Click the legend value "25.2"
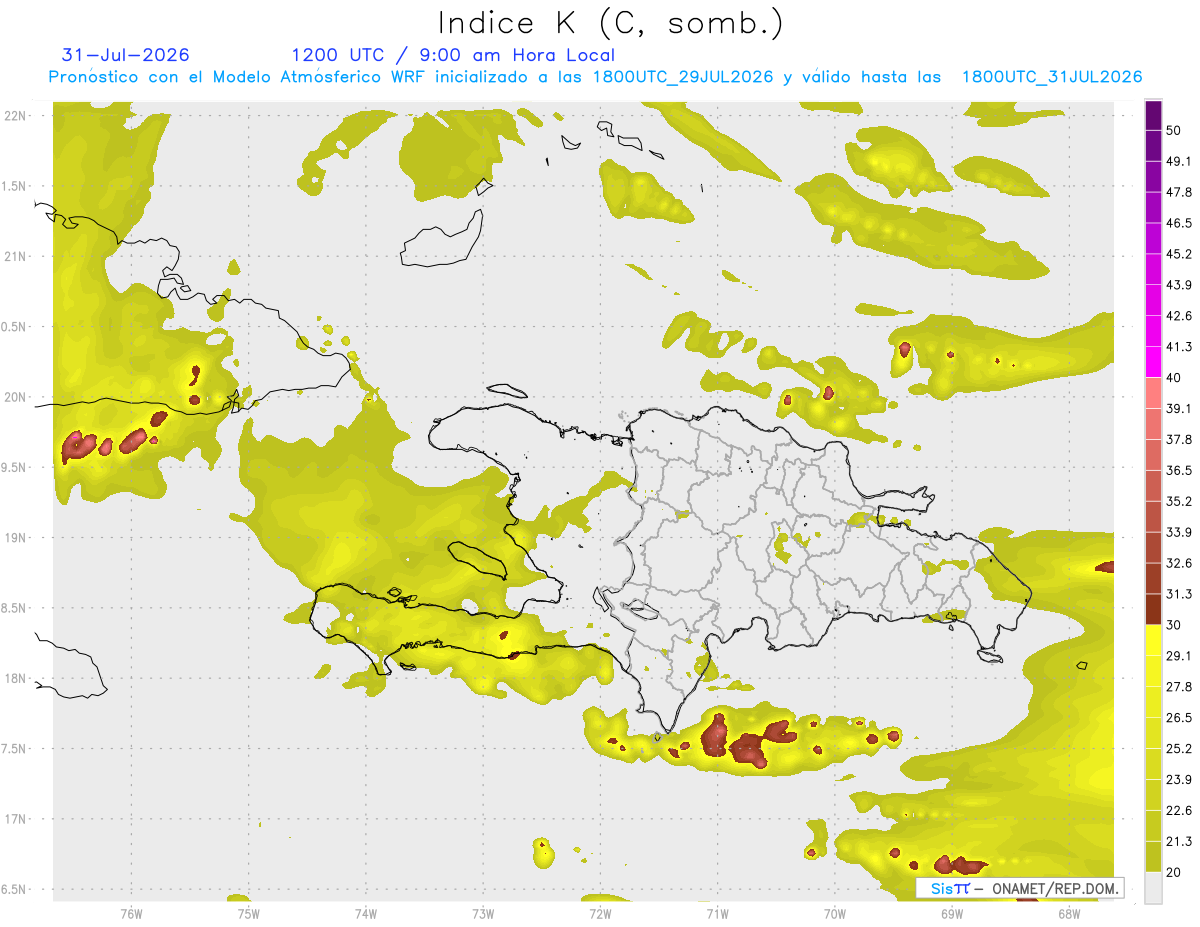The height and width of the screenshot is (927, 1200). [x=1179, y=748]
